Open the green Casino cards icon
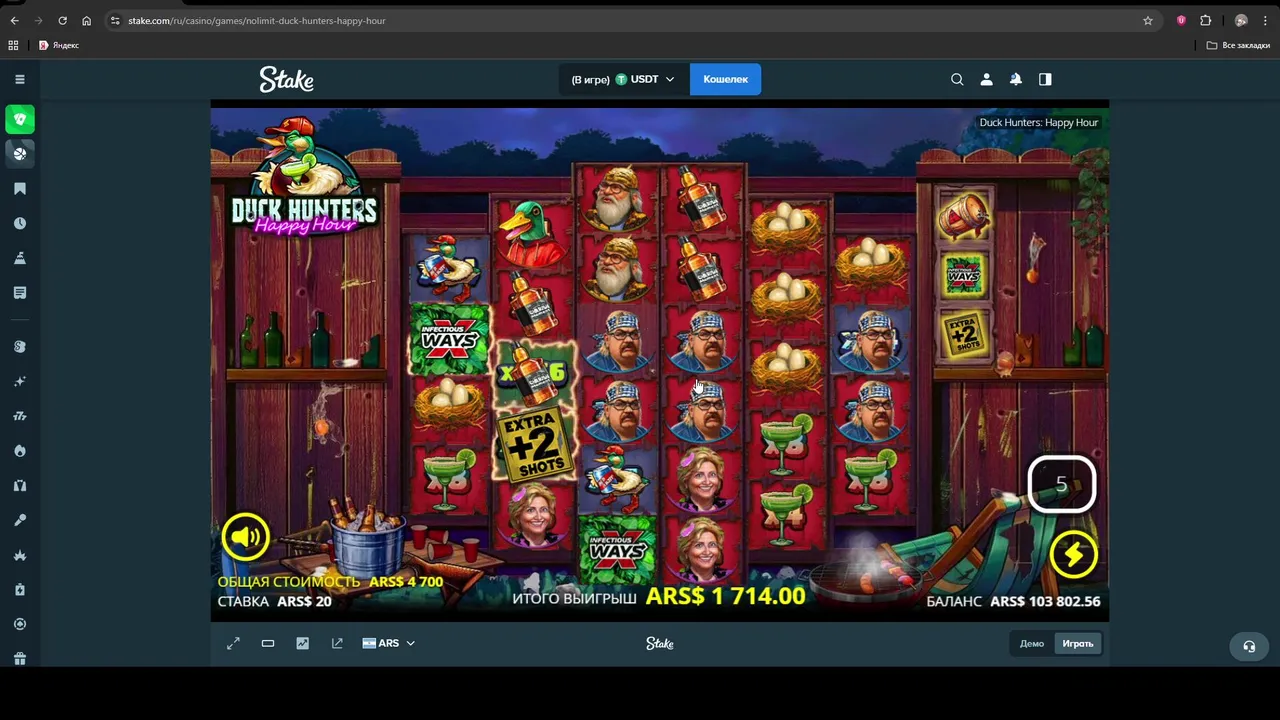This screenshot has height=720, width=1280. pyautogui.click(x=19, y=119)
